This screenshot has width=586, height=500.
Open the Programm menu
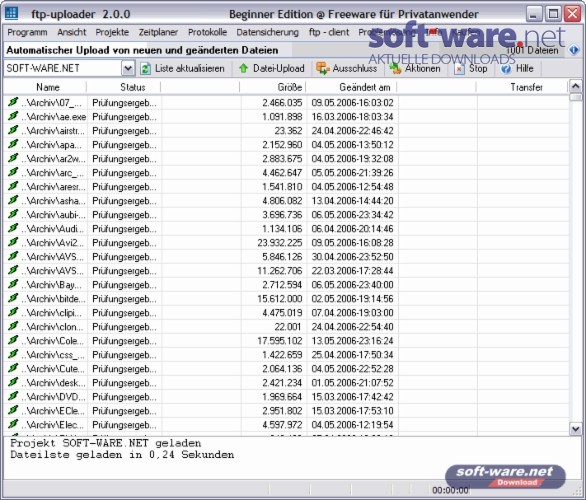pos(27,33)
